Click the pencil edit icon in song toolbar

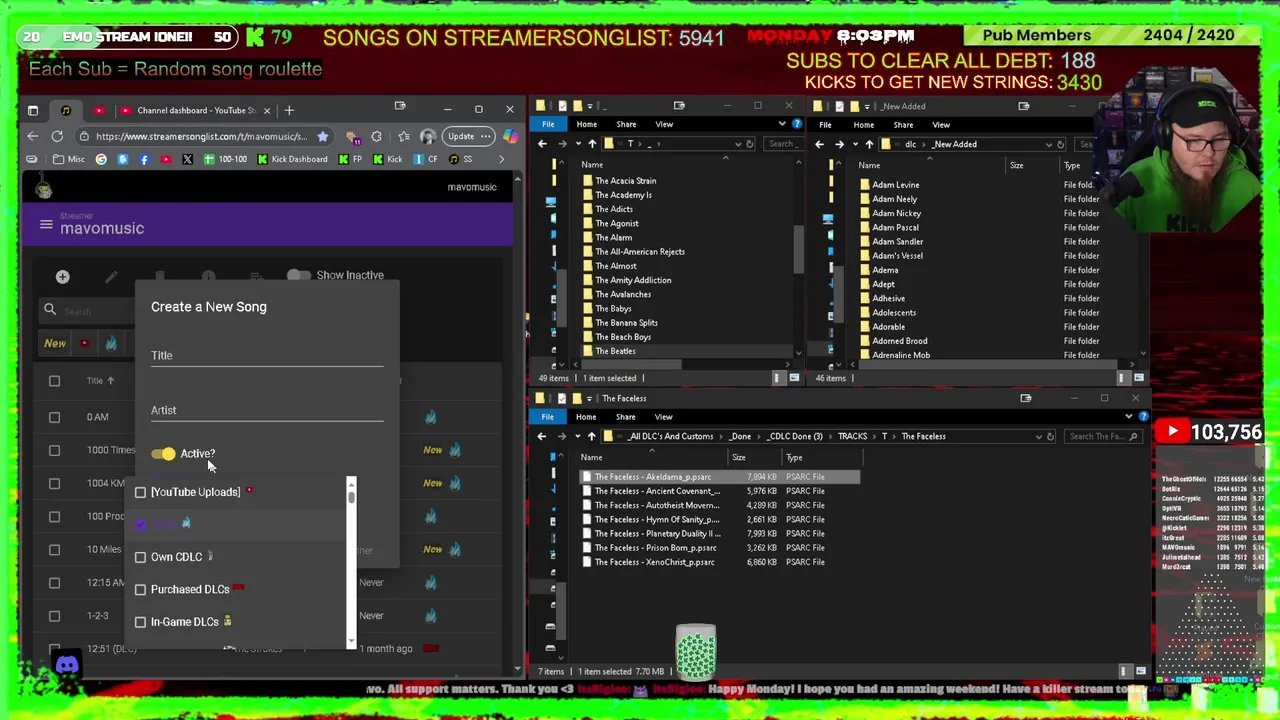click(111, 277)
